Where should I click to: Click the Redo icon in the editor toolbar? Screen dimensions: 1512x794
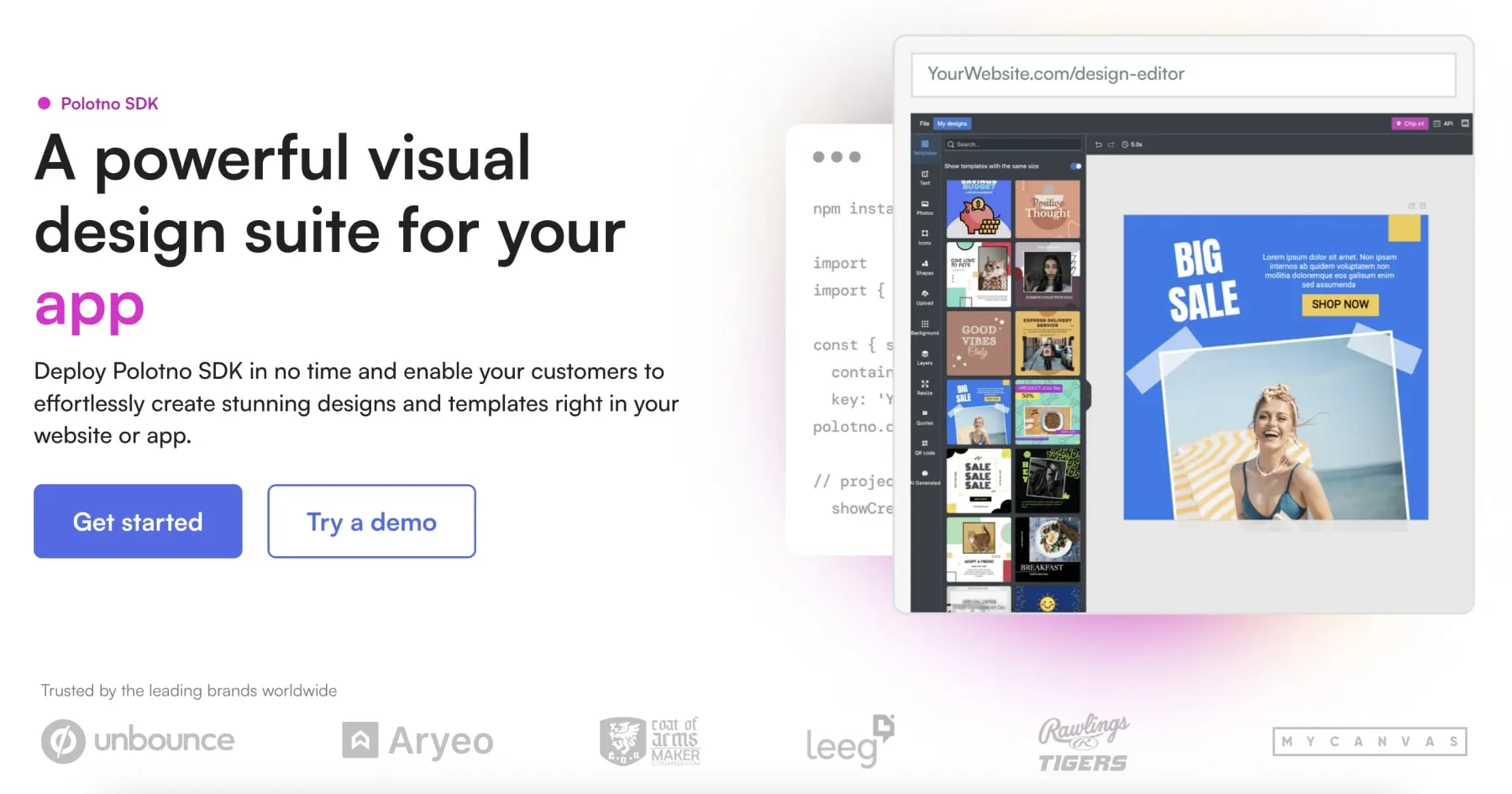tap(1110, 144)
